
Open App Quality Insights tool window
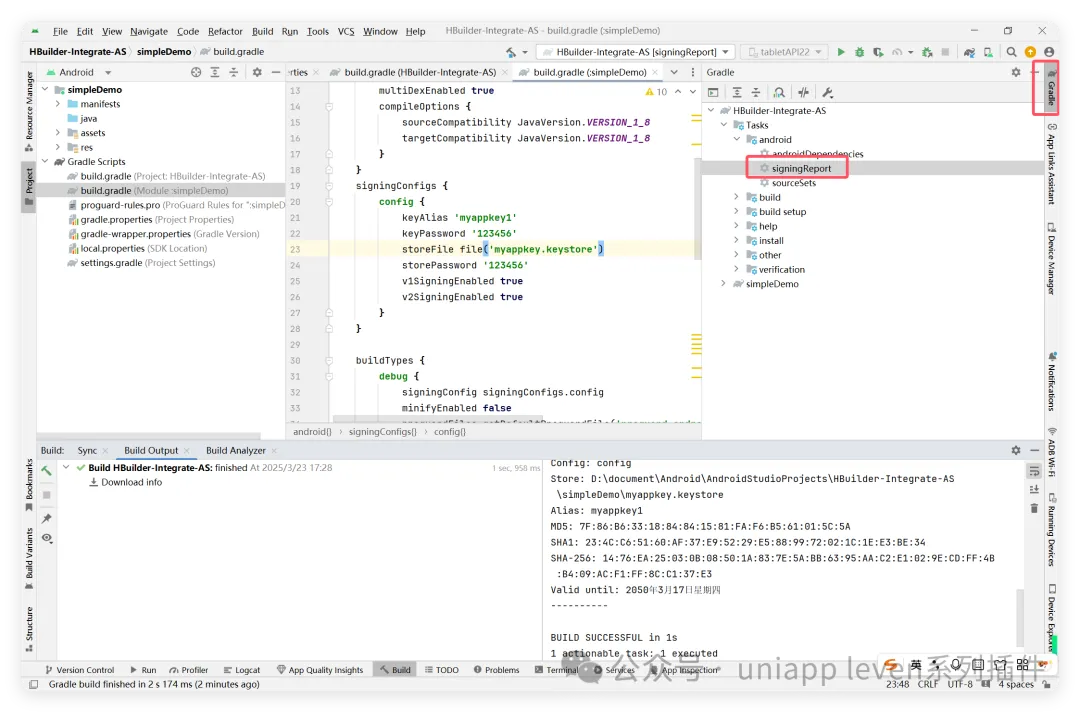(320, 670)
